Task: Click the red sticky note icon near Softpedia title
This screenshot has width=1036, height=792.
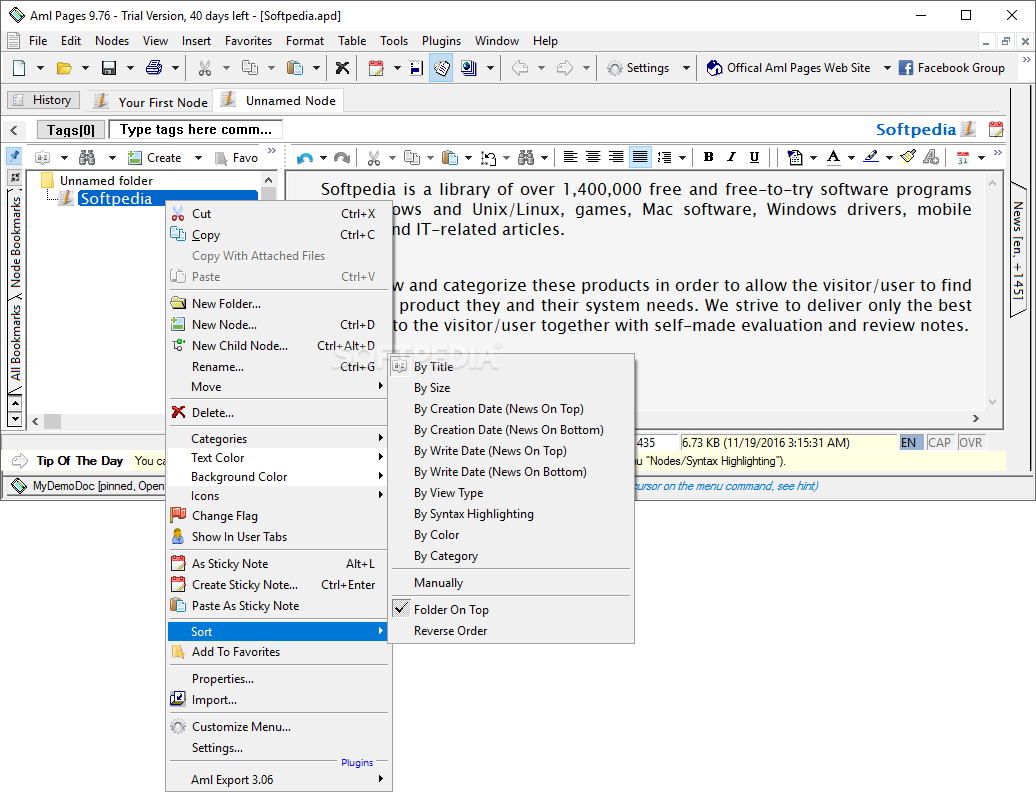Action: pyautogui.click(x=996, y=129)
